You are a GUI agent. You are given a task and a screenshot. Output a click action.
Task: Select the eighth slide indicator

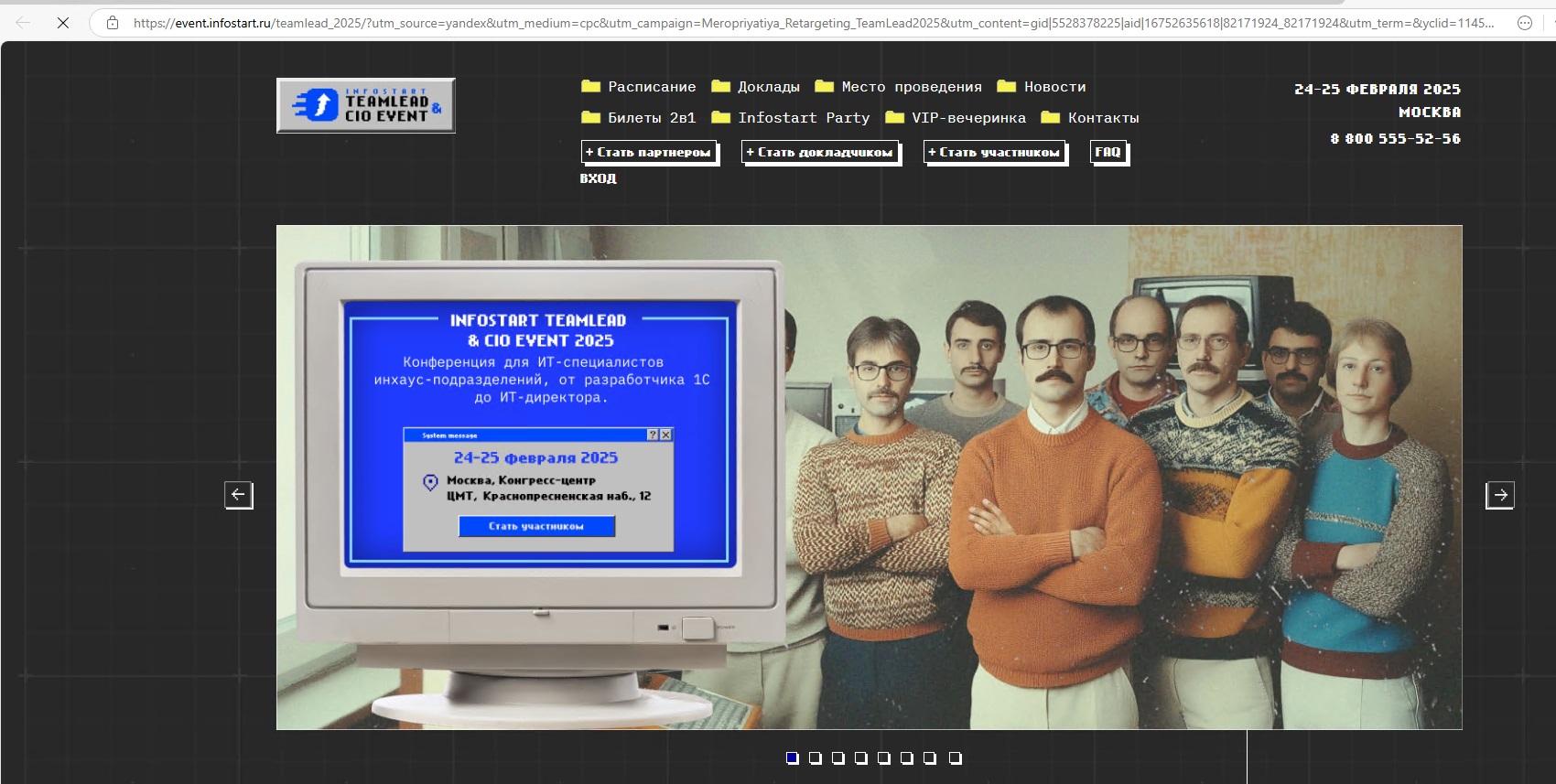[955, 757]
